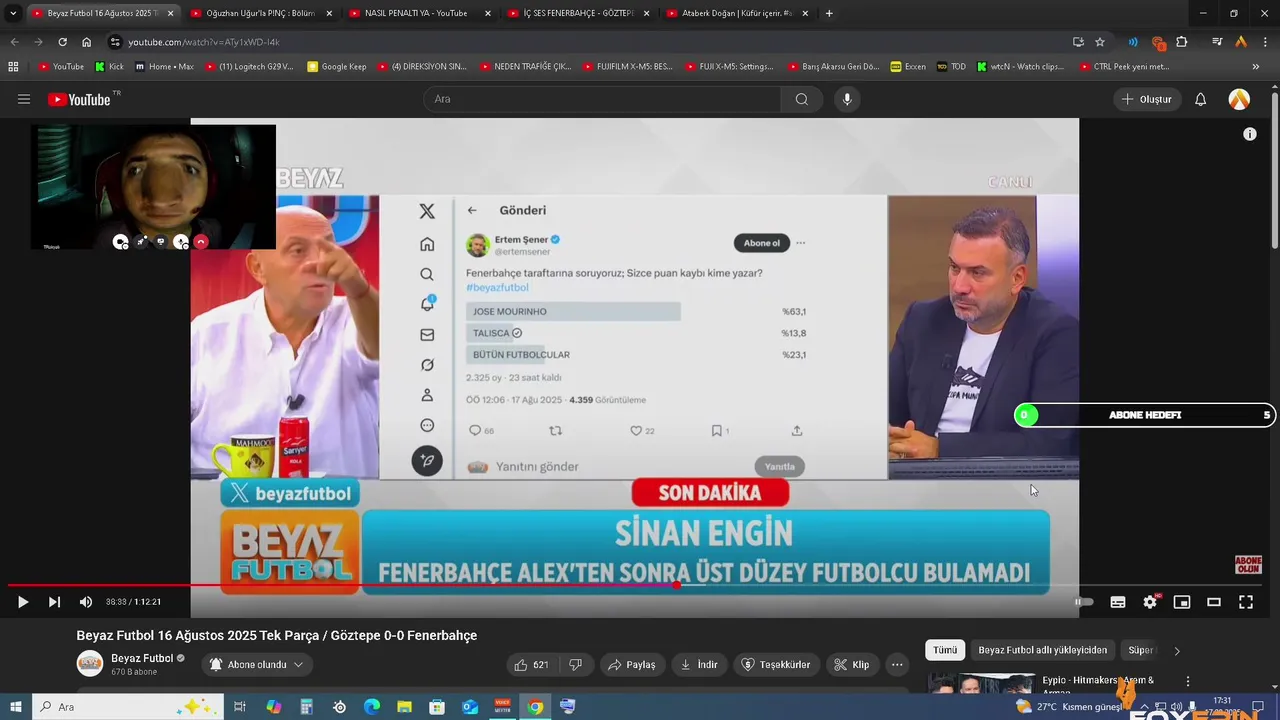Select the Tümü filter chip

[945, 650]
